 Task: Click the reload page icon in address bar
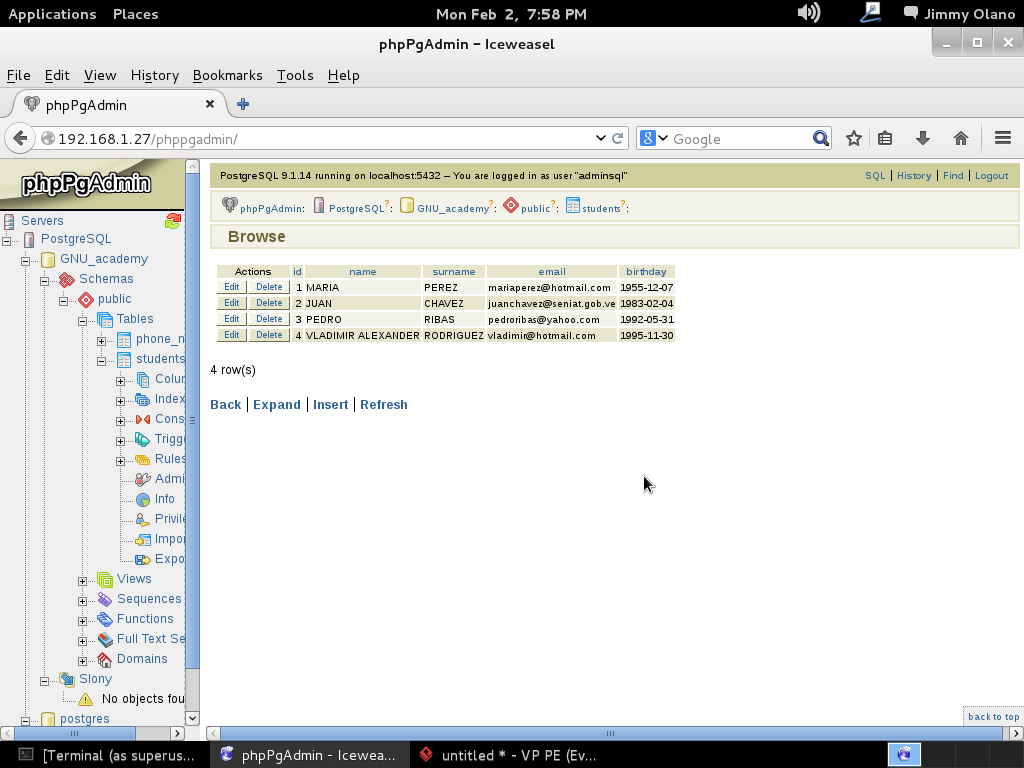point(618,139)
